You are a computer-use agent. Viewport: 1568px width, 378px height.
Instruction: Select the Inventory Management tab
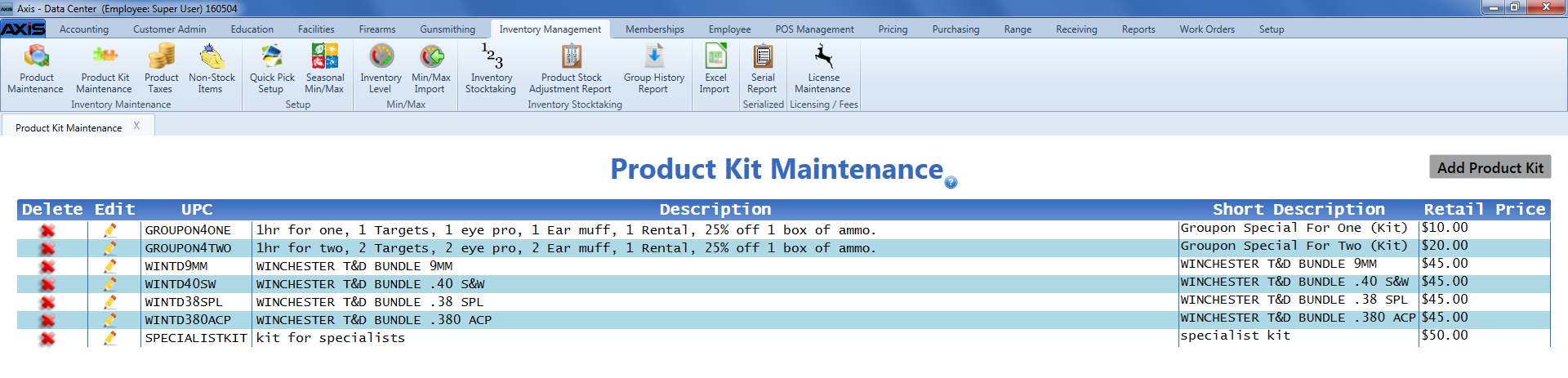pyautogui.click(x=550, y=29)
